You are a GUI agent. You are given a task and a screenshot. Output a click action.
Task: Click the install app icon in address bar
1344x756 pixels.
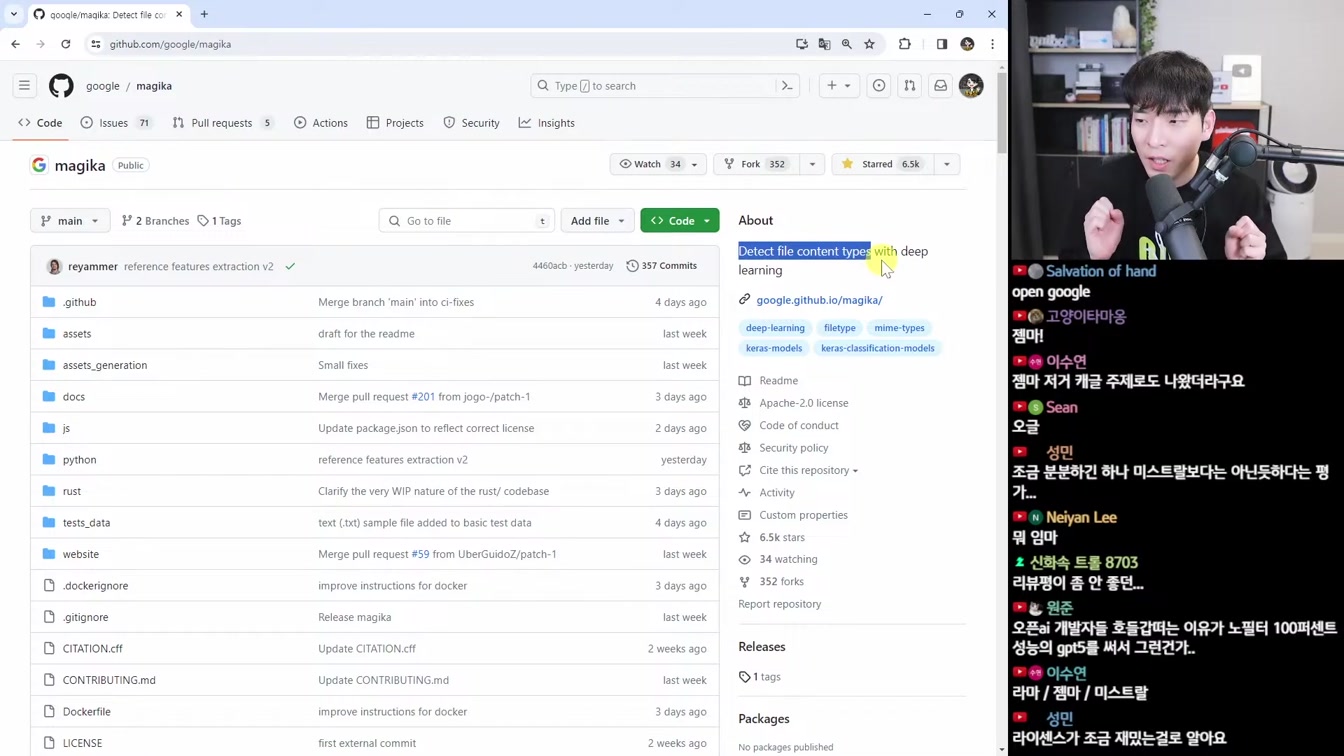coord(802,44)
